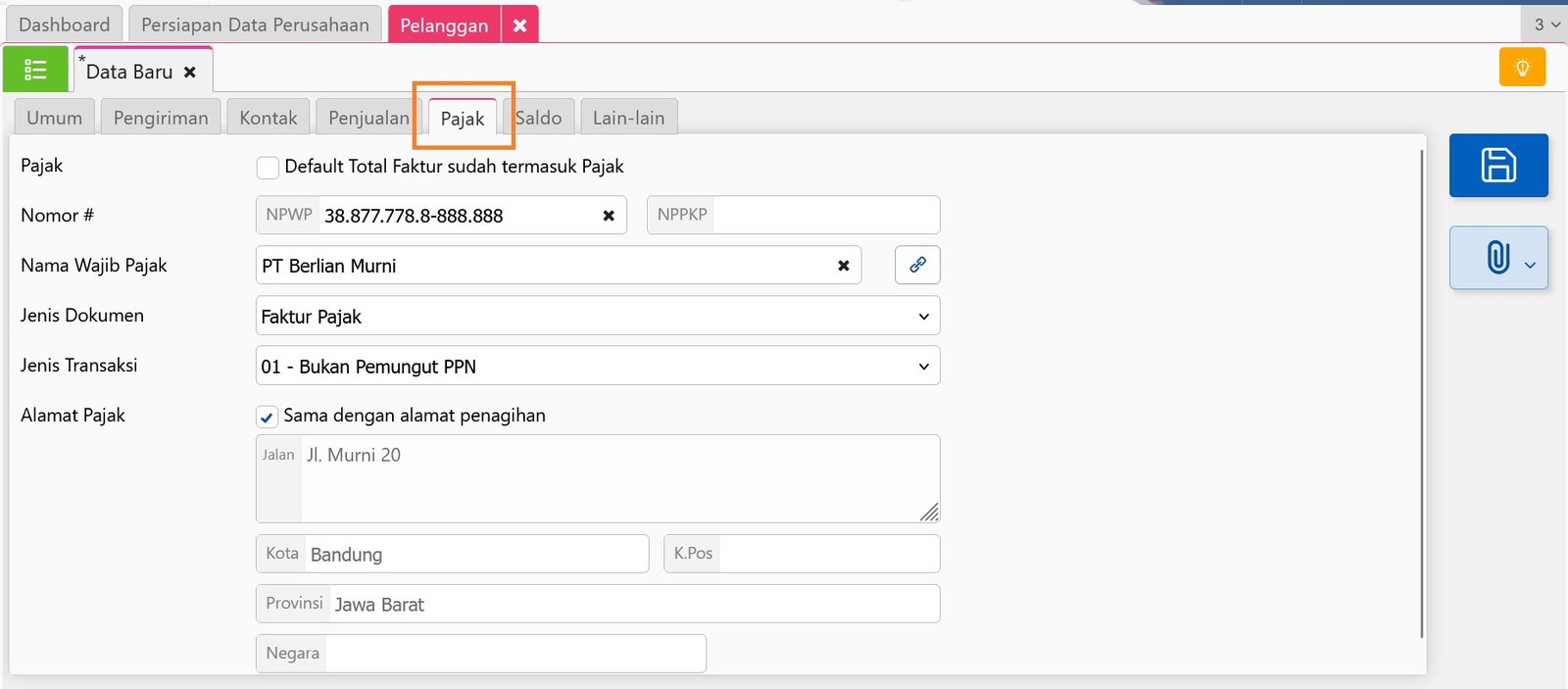Close the Data Baru tab
Viewport: 1568px width, 689px height.
point(190,73)
